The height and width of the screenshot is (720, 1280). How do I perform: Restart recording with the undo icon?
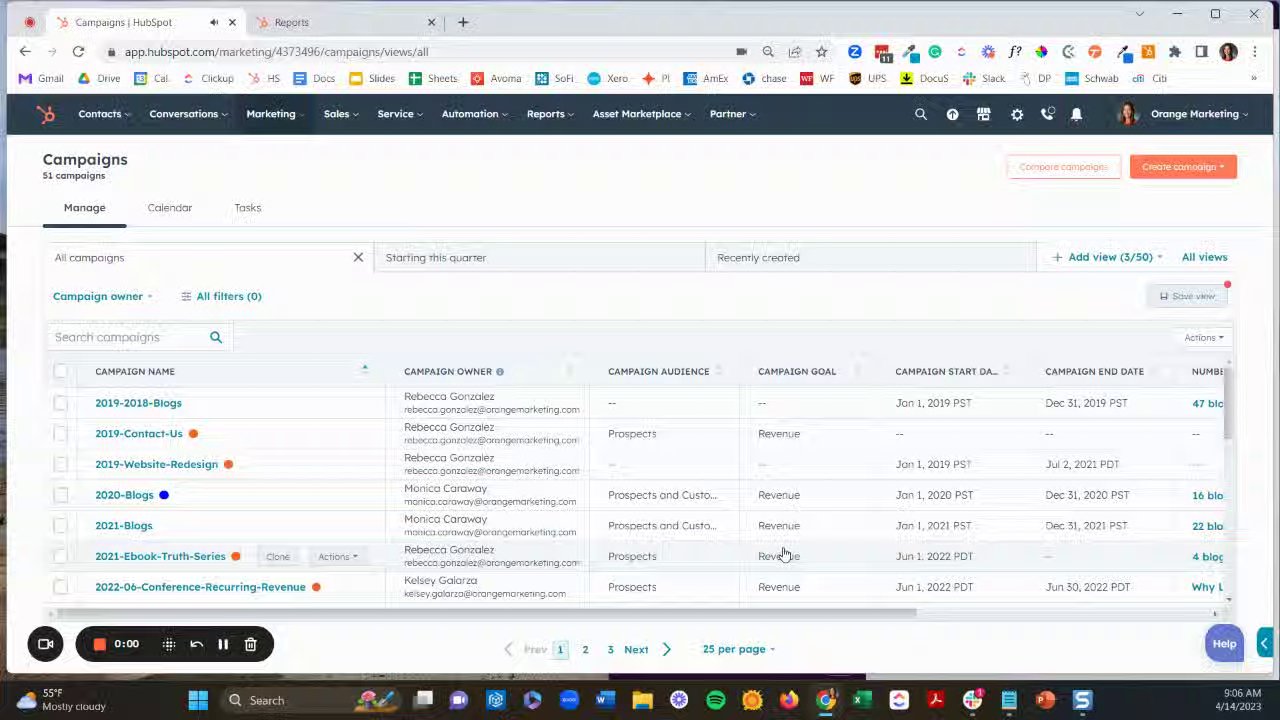pos(196,644)
